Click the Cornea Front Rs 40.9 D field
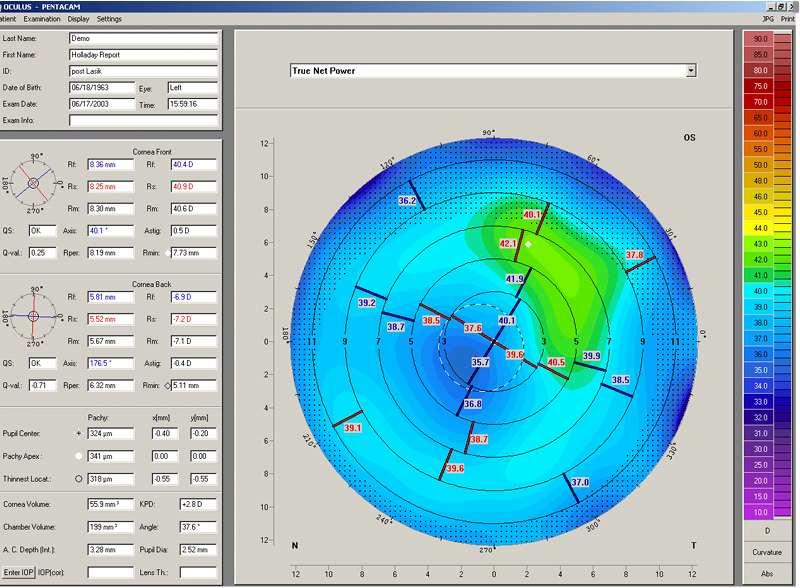The image size is (800, 588). 194,187
